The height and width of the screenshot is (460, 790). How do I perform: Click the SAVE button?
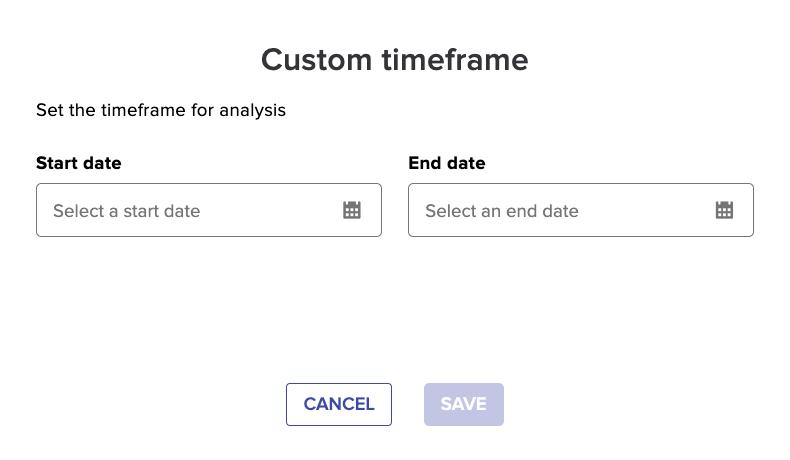464,404
